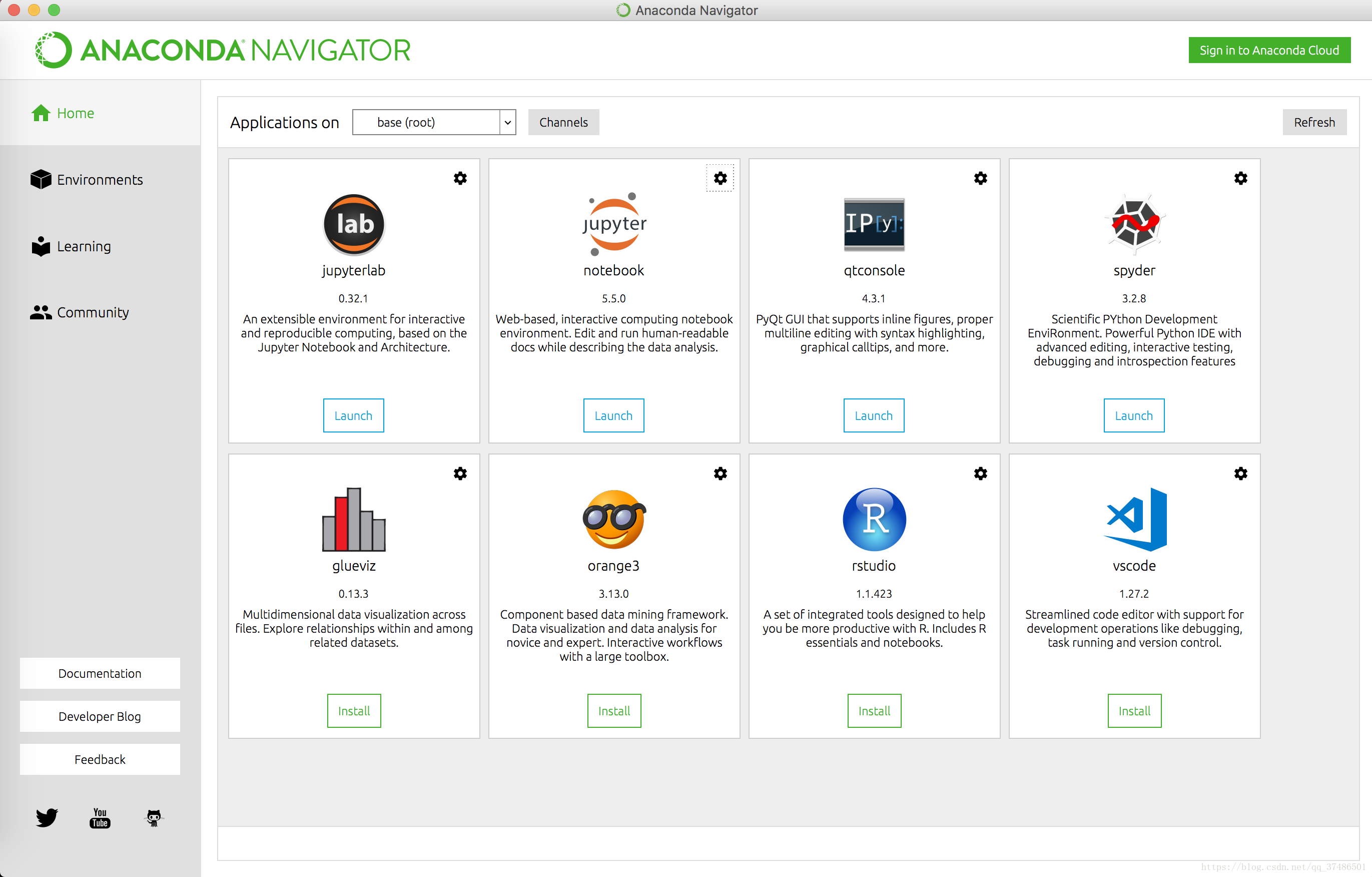The image size is (1372, 877).
Task: Click the jupyterlab version 0.32.1
Action: pyautogui.click(x=354, y=299)
